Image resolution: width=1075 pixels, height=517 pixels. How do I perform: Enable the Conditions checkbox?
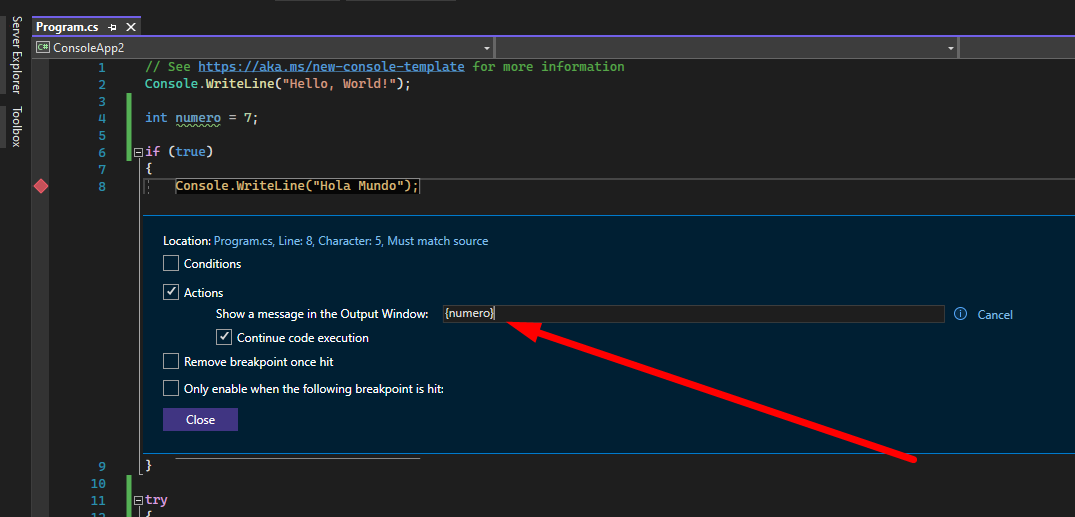click(x=171, y=264)
